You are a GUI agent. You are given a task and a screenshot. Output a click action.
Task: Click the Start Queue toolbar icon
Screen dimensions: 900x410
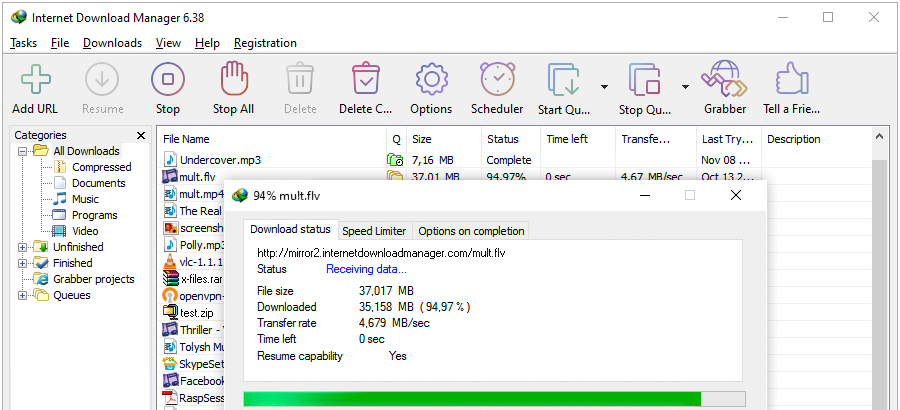[x=564, y=79]
